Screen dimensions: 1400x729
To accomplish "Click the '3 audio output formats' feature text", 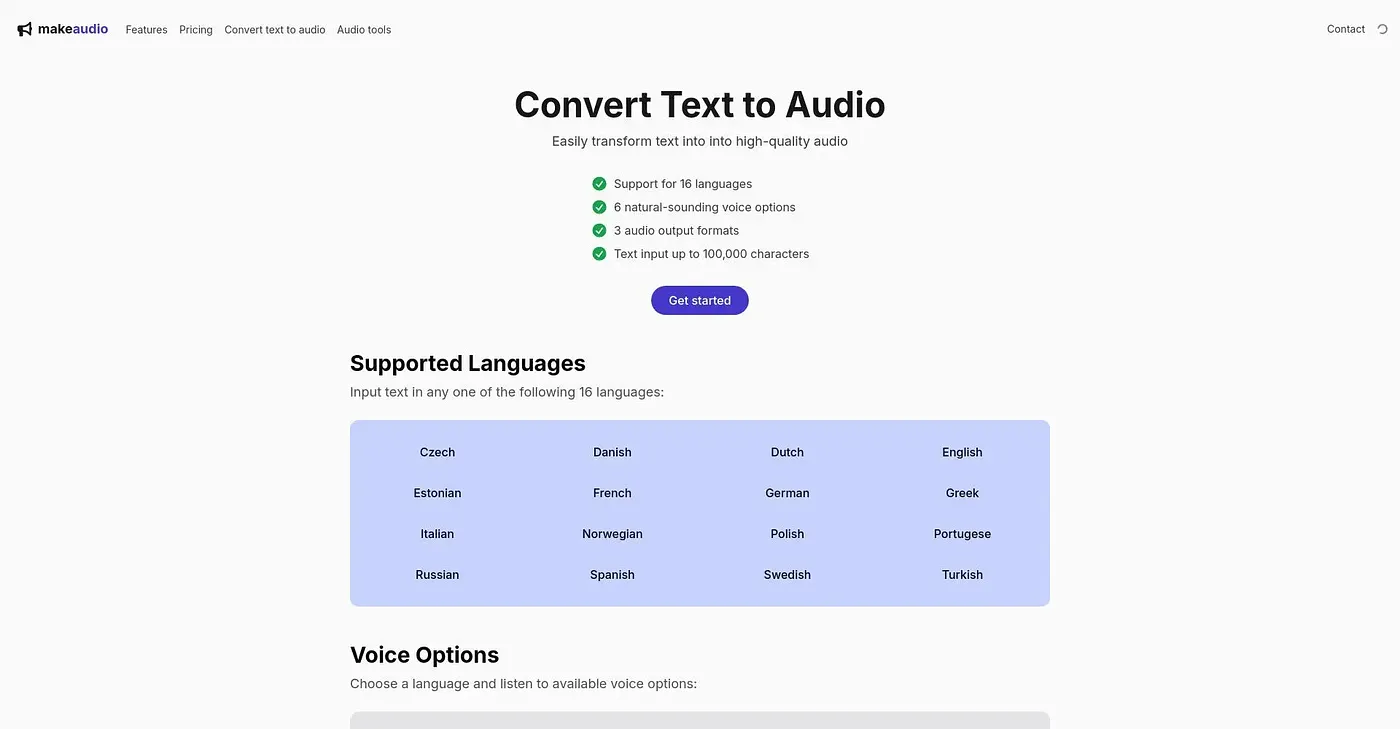I will click(676, 230).
